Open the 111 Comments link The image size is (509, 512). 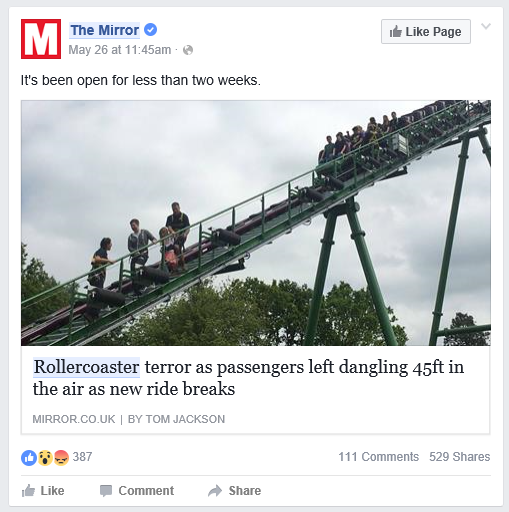tap(379, 457)
